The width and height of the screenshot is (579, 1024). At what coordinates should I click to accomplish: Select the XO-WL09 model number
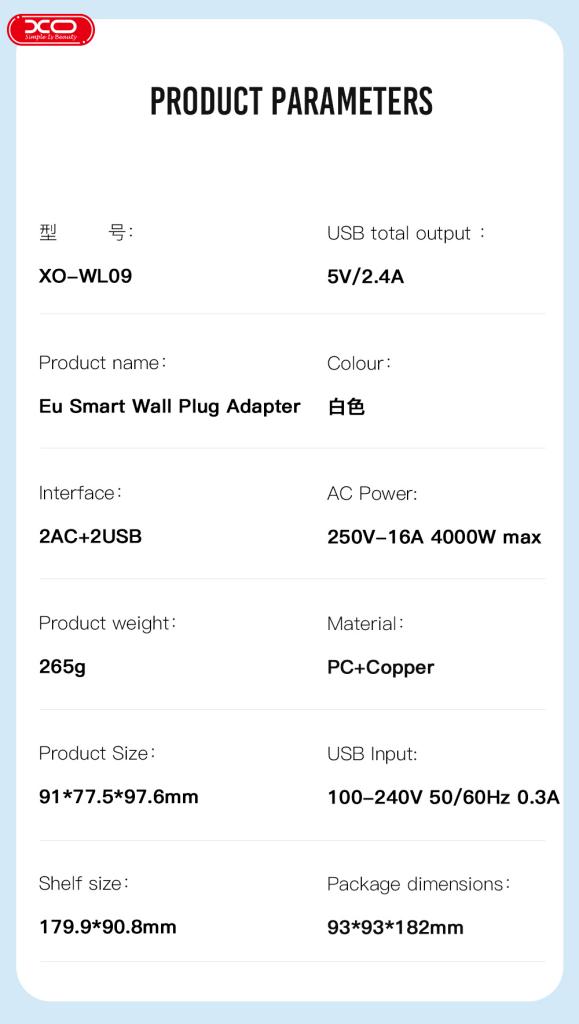pyautogui.click(x=86, y=276)
